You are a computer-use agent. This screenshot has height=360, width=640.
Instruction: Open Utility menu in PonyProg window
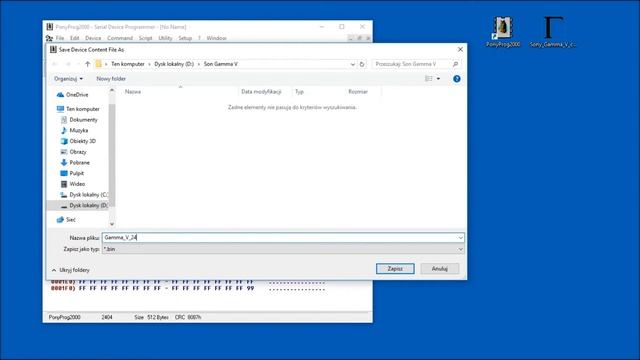tap(165, 38)
